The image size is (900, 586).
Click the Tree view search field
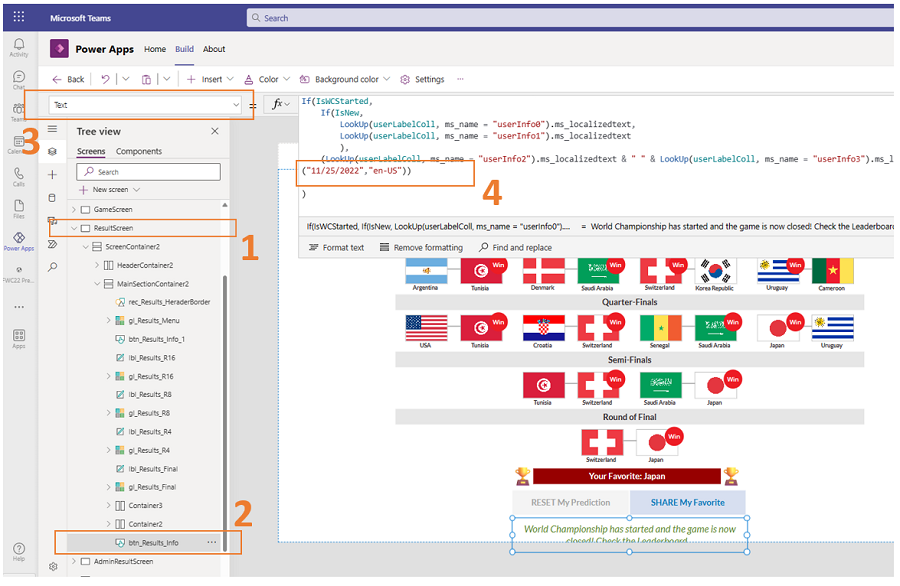click(x=148, y=172)
